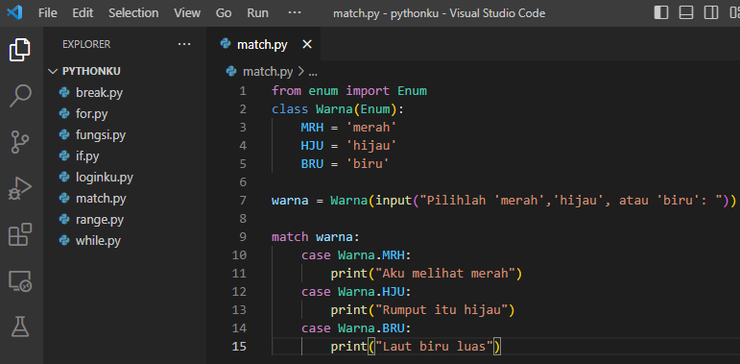The height and width of the screenshot is (364, 740).
Task: Open while.py from the Explorer
Action: point(98,241)
